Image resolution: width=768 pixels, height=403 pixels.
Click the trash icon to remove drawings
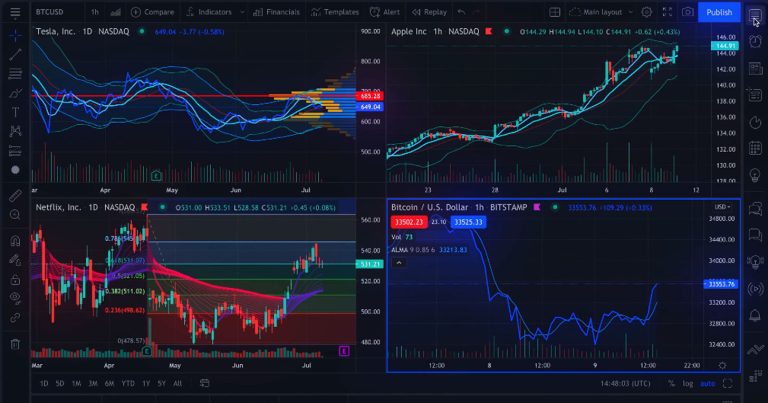(x=15, y=344)
